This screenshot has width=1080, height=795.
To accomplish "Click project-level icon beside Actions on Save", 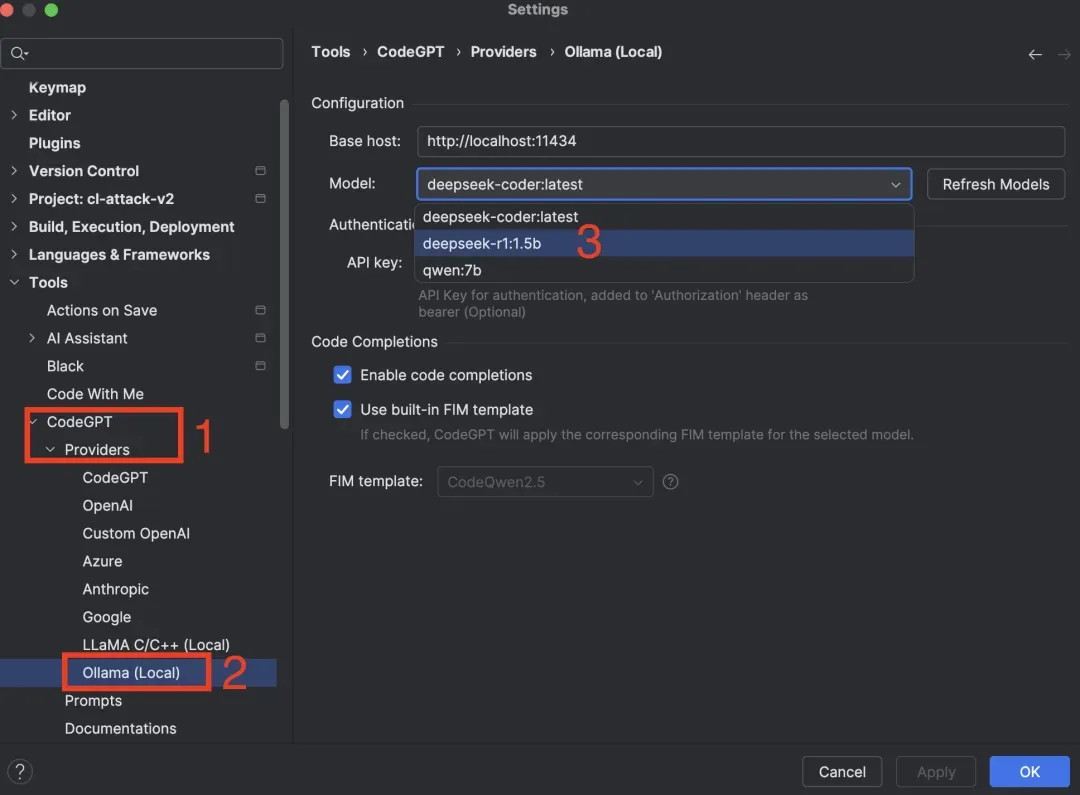I will 261,311.
